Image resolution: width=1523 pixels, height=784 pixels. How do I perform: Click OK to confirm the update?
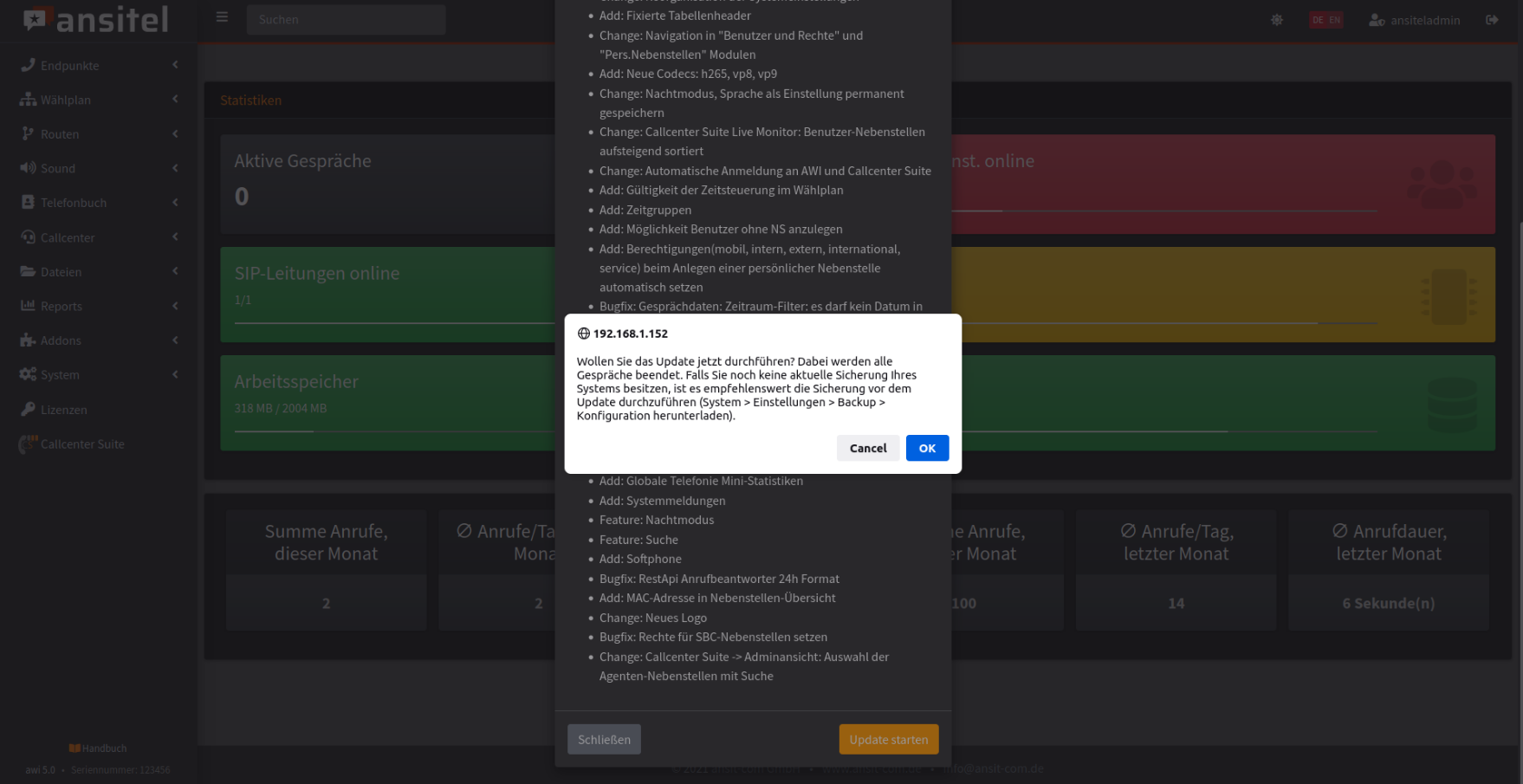927,448
